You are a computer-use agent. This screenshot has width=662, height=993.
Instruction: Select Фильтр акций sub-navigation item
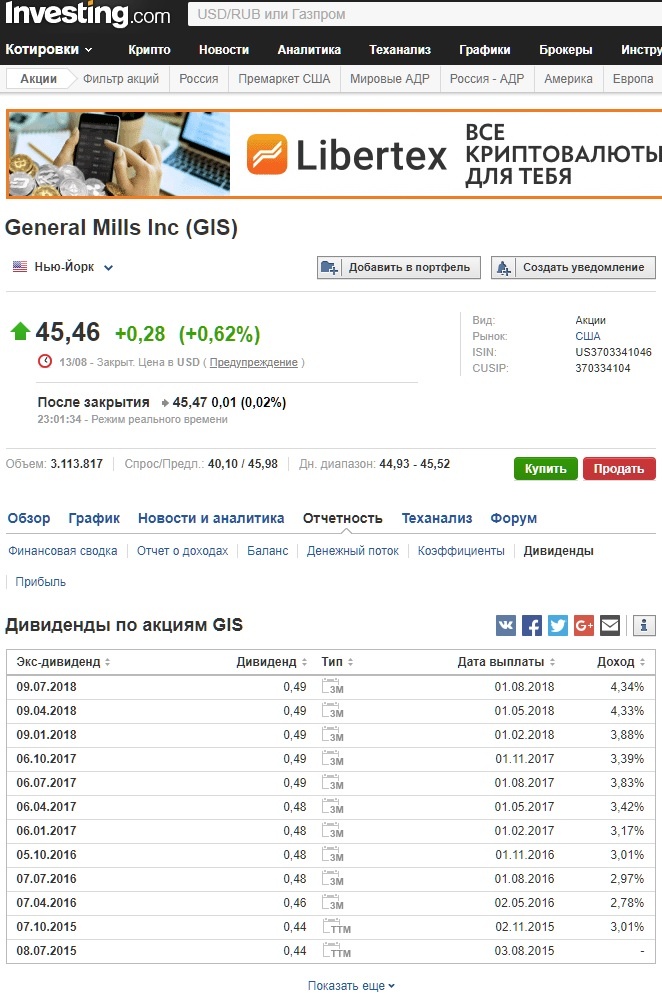(x=120, y=79)
